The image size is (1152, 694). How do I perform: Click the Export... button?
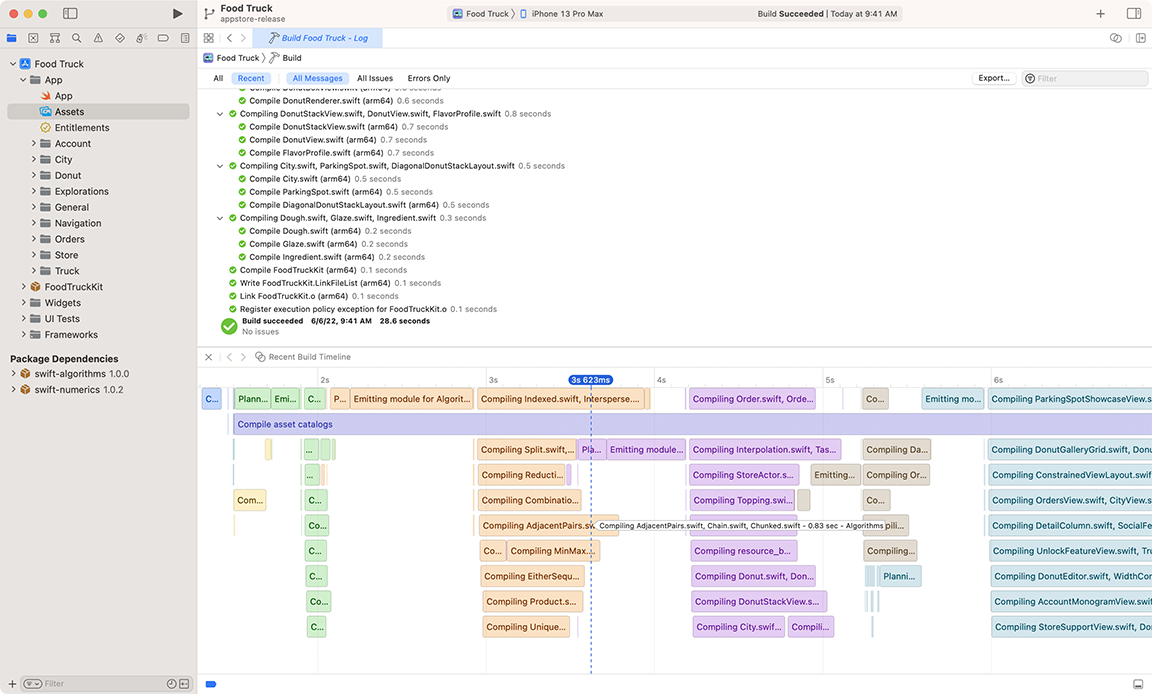[x=994, y=78]
